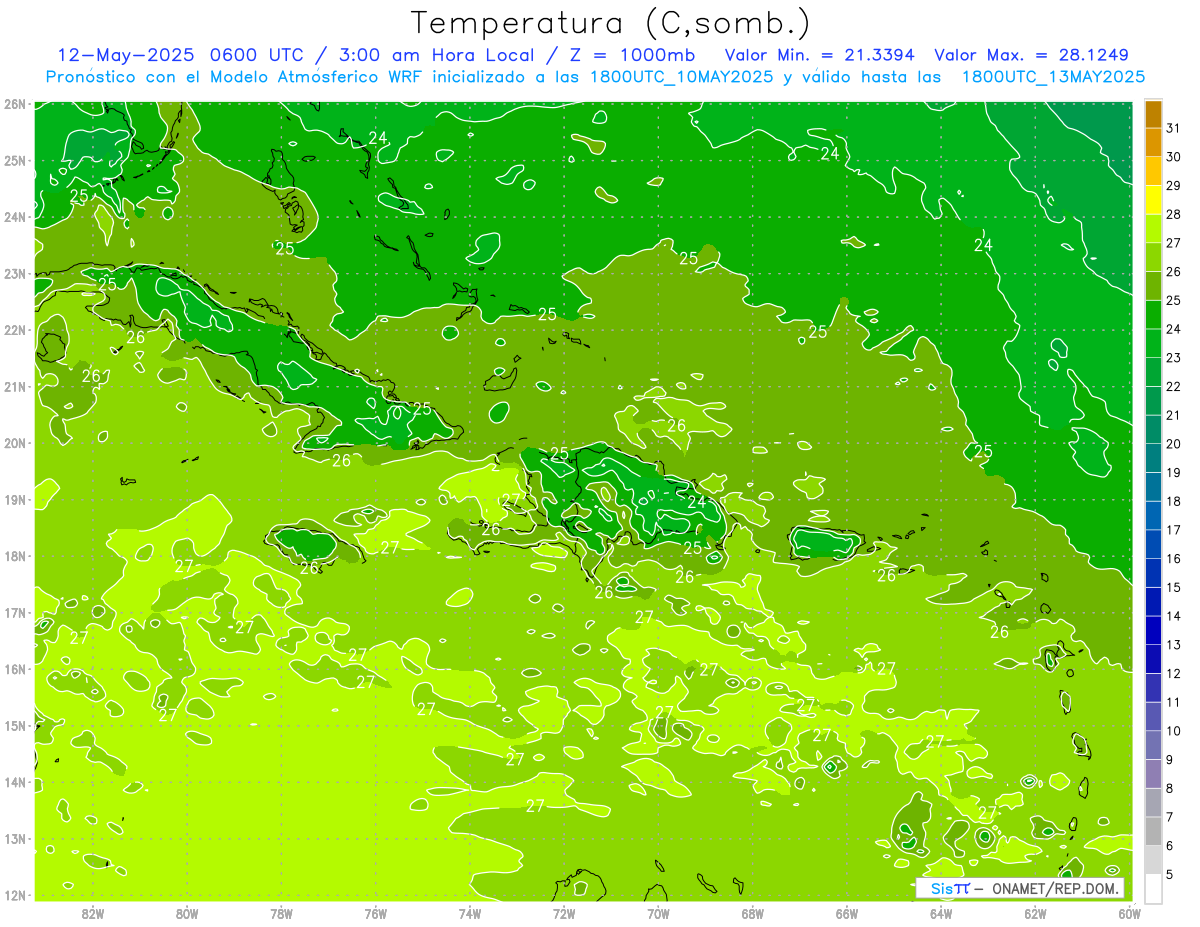The height and width of the screenshot is (927, 1200).
Task: Click the 22N latitude axis label
Action: coord(15,330)
